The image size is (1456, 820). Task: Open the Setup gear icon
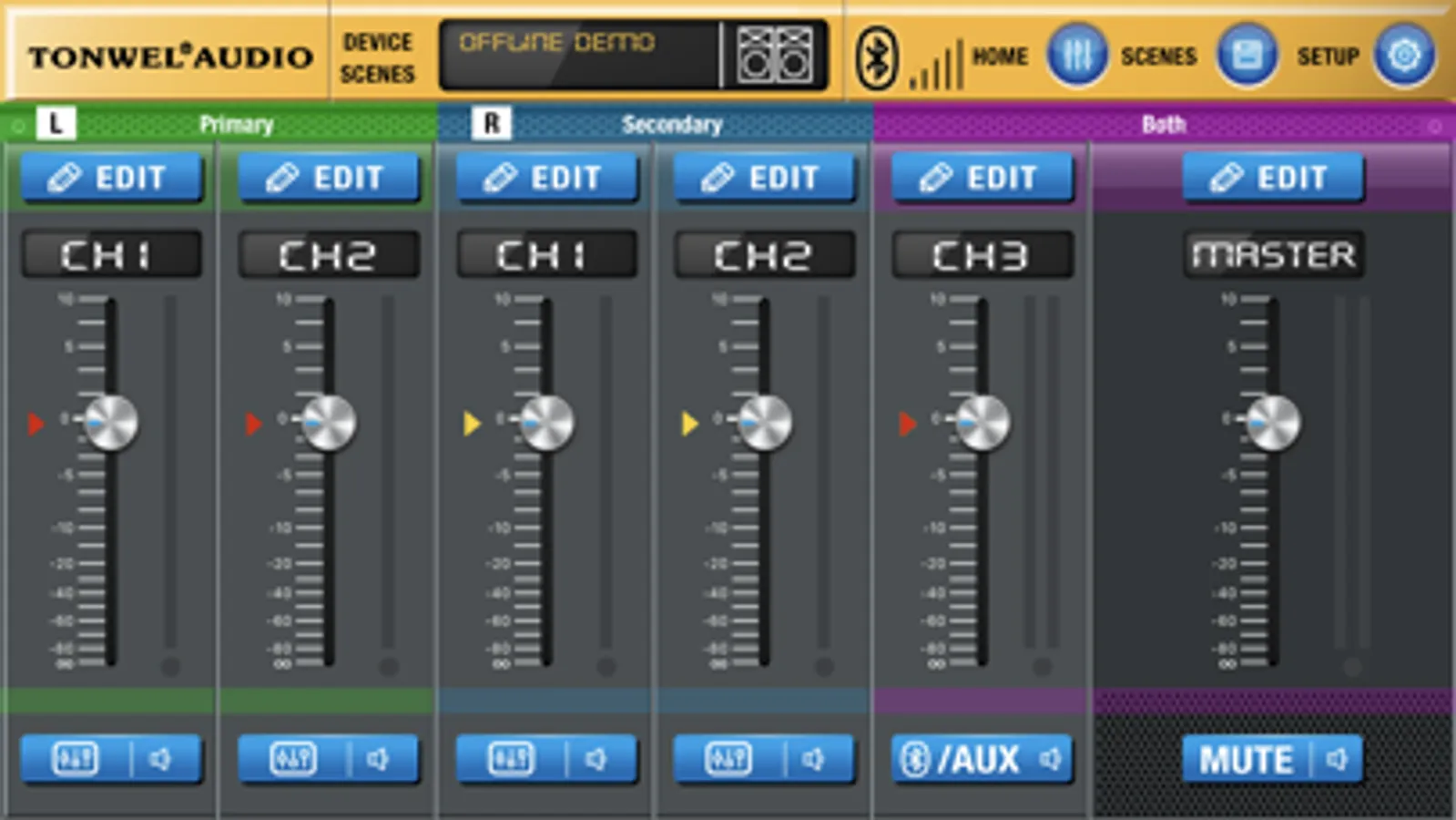(1404, 56)
